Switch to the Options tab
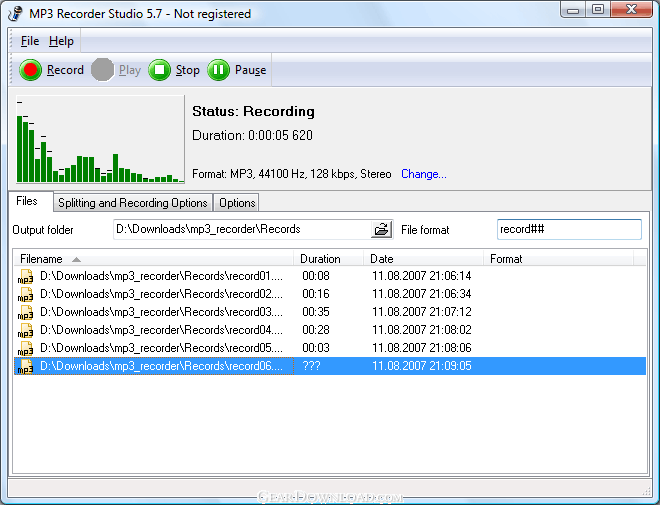660x505 pixels. pyautogui.click(x=237, y=203)
